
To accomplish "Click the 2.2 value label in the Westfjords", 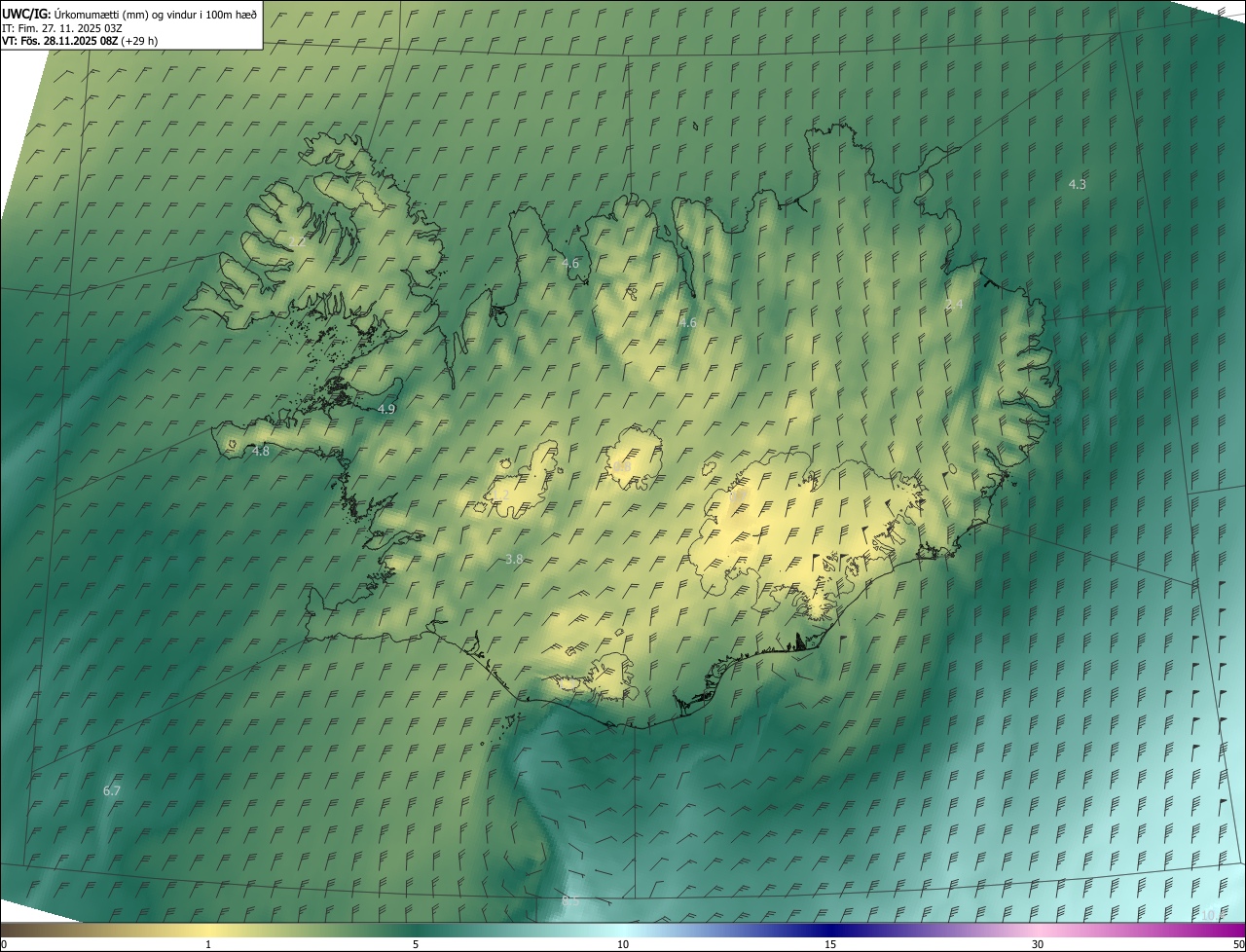I will tap(297, 241).
